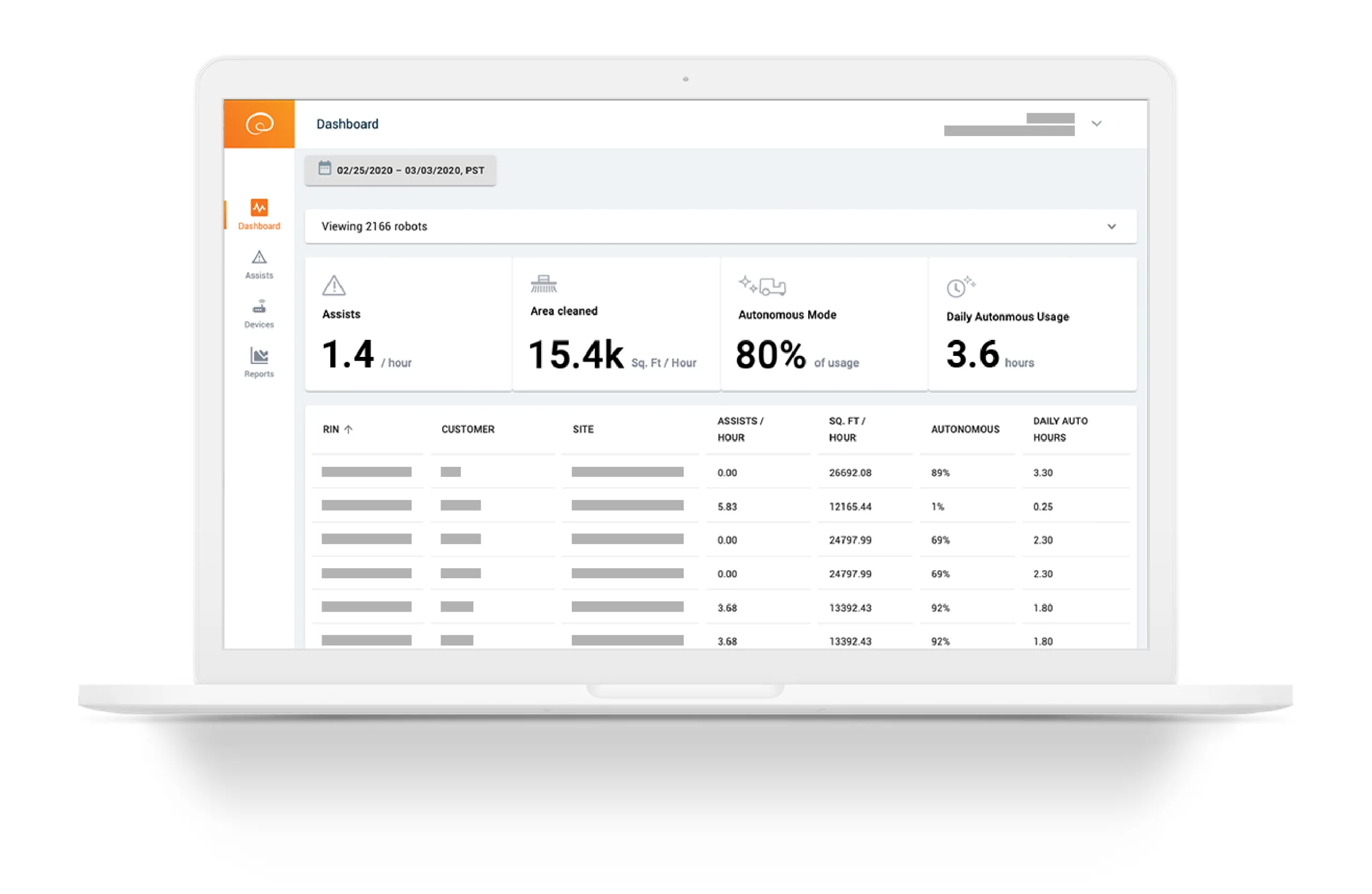Image resolution: width=1372 pixels, height=894 pixels.
Task: Select the 1.4 / hour Assists value
Action: [x=367, y=354]
